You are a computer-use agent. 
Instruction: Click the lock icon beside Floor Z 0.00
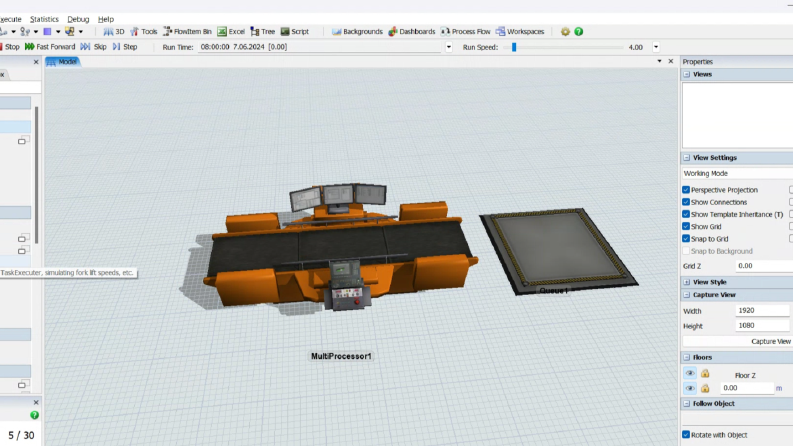[x=705, y=388]
